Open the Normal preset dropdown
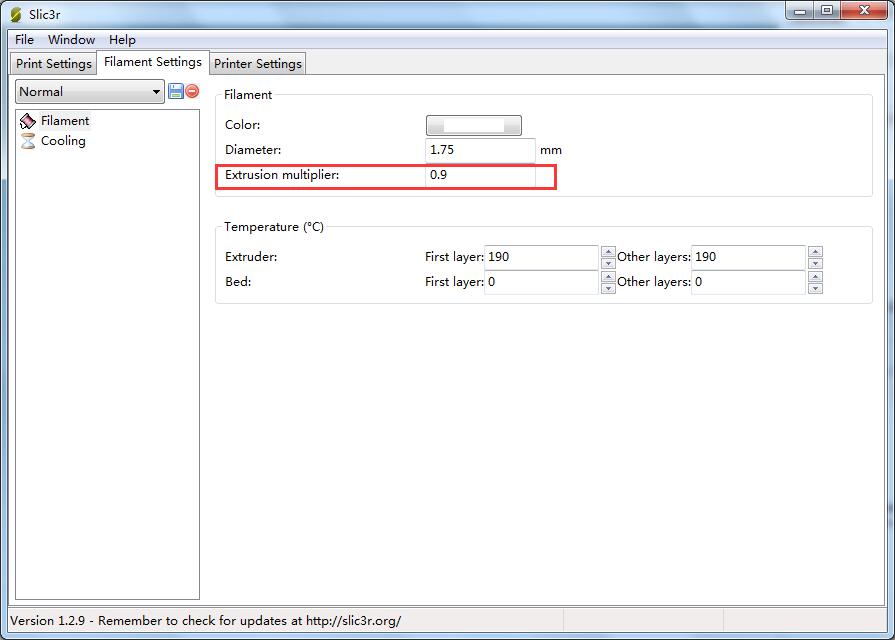This screenshot has width=895, height=640. pos(90,91)
